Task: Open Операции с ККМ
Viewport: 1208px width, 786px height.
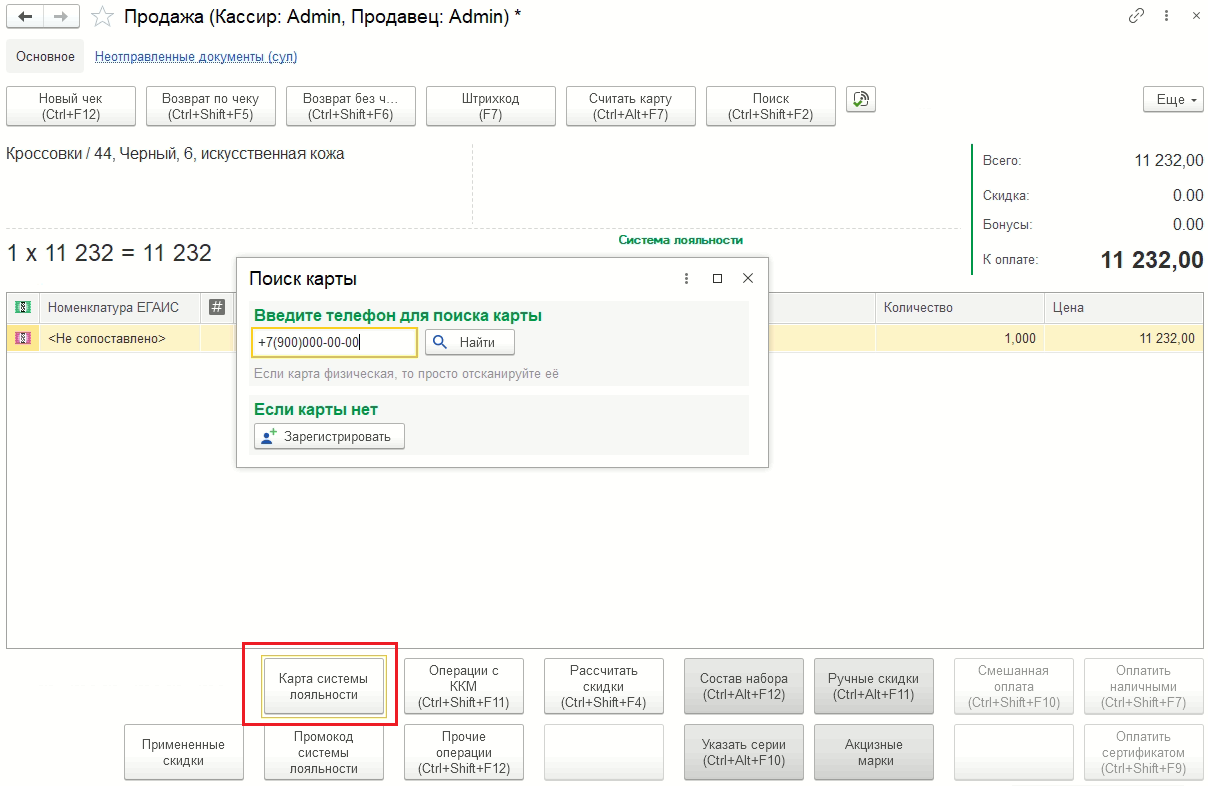Action: pos(463,686)
